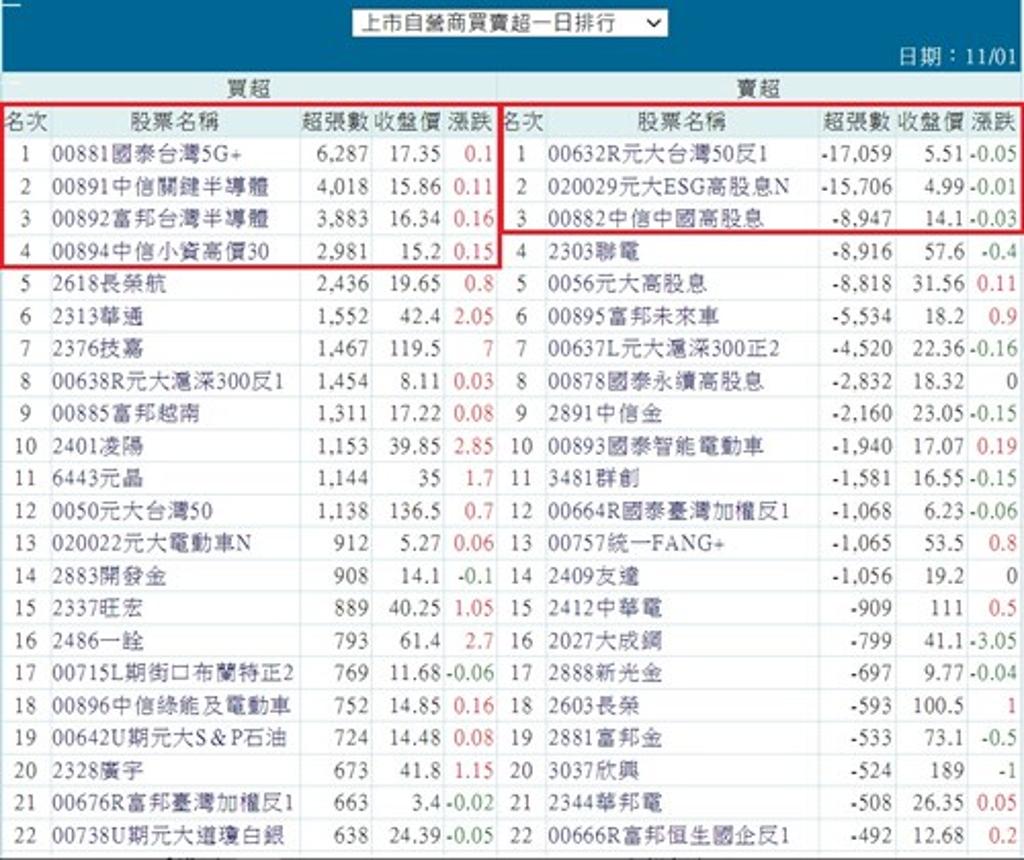Click the -3.05 change for 大成鋼
Image resolution: width=1024 pixels, height=860 pixels.
point(993,641)
